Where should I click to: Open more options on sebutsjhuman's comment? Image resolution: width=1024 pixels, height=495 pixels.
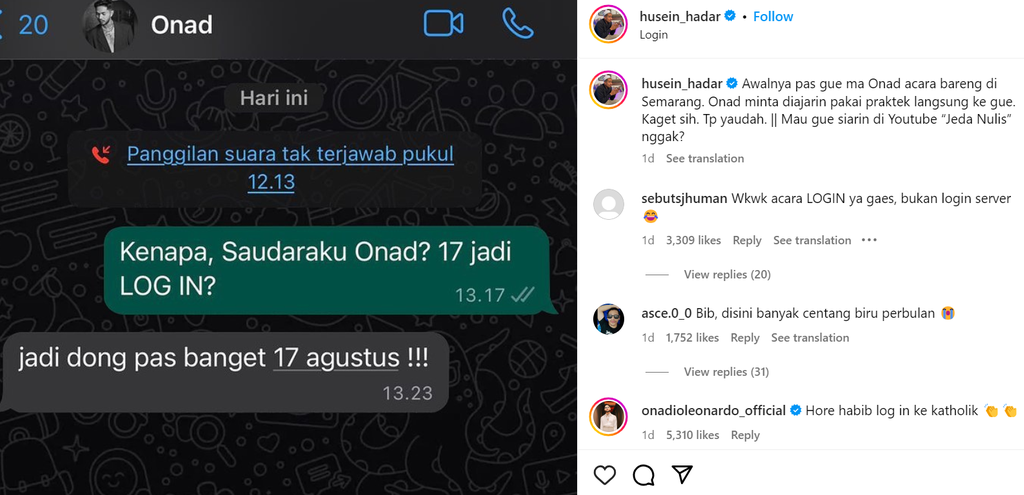tap(869, 240)
